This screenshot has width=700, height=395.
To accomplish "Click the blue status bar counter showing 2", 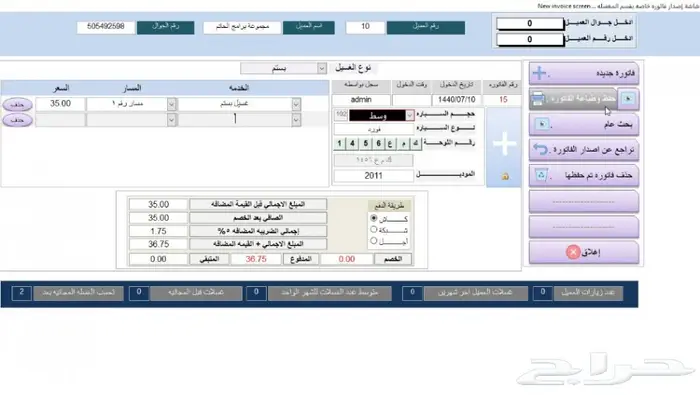I will click(x=21, y=293).
